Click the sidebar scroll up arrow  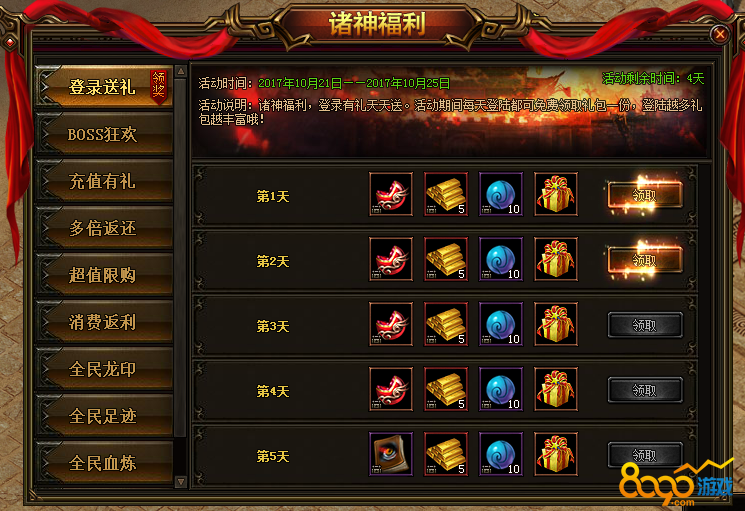[181, 72]
